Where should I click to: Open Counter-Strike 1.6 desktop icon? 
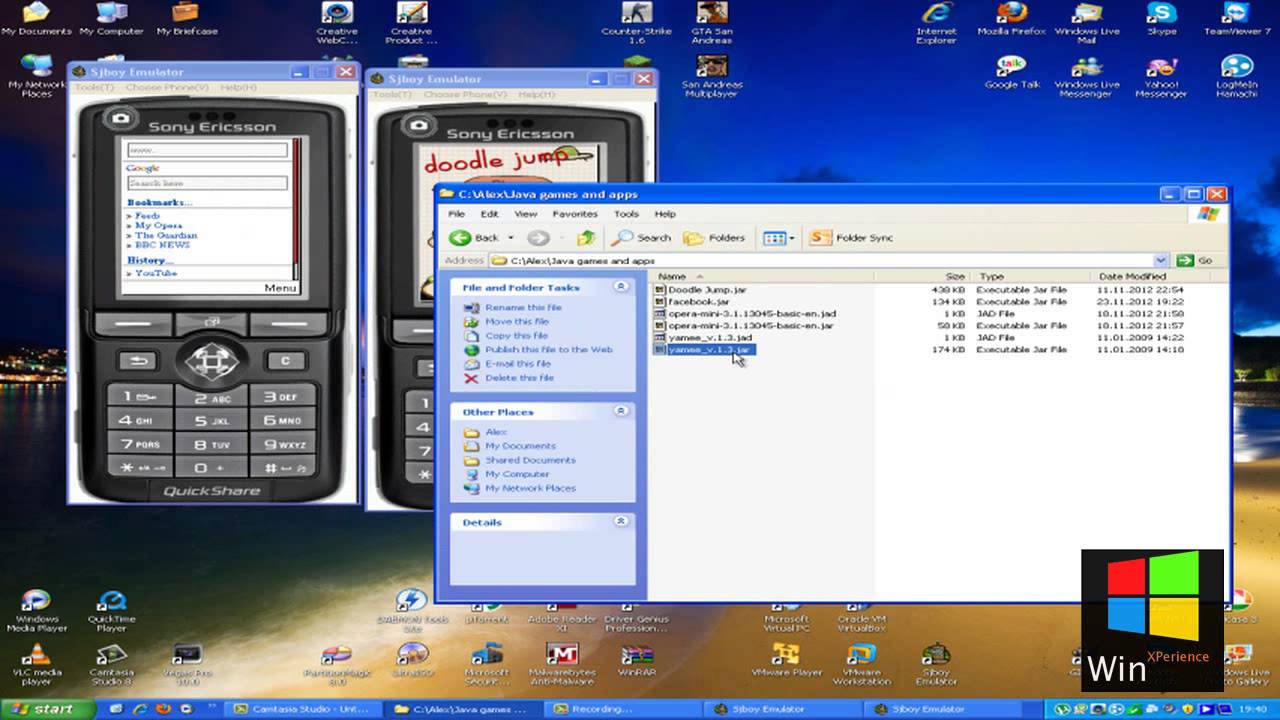click(x=637, y=24)
